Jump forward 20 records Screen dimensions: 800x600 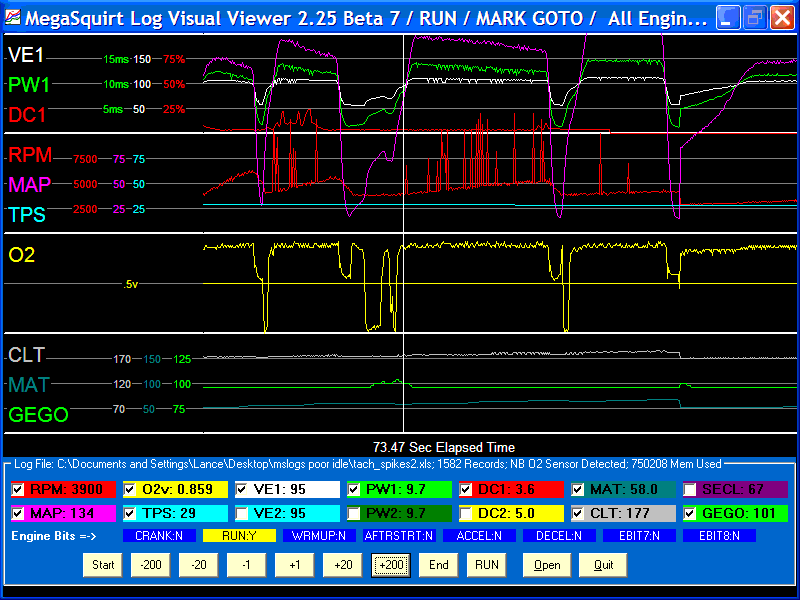[x=342, y=565]
